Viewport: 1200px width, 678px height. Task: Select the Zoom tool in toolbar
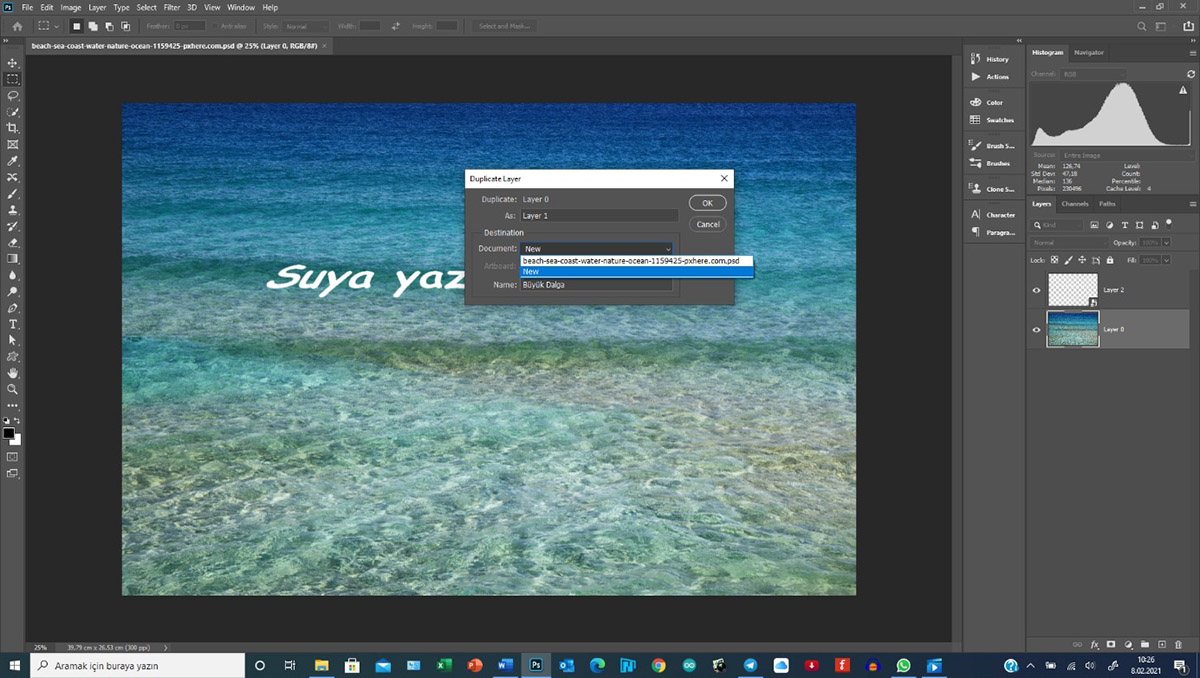(13, 389)
